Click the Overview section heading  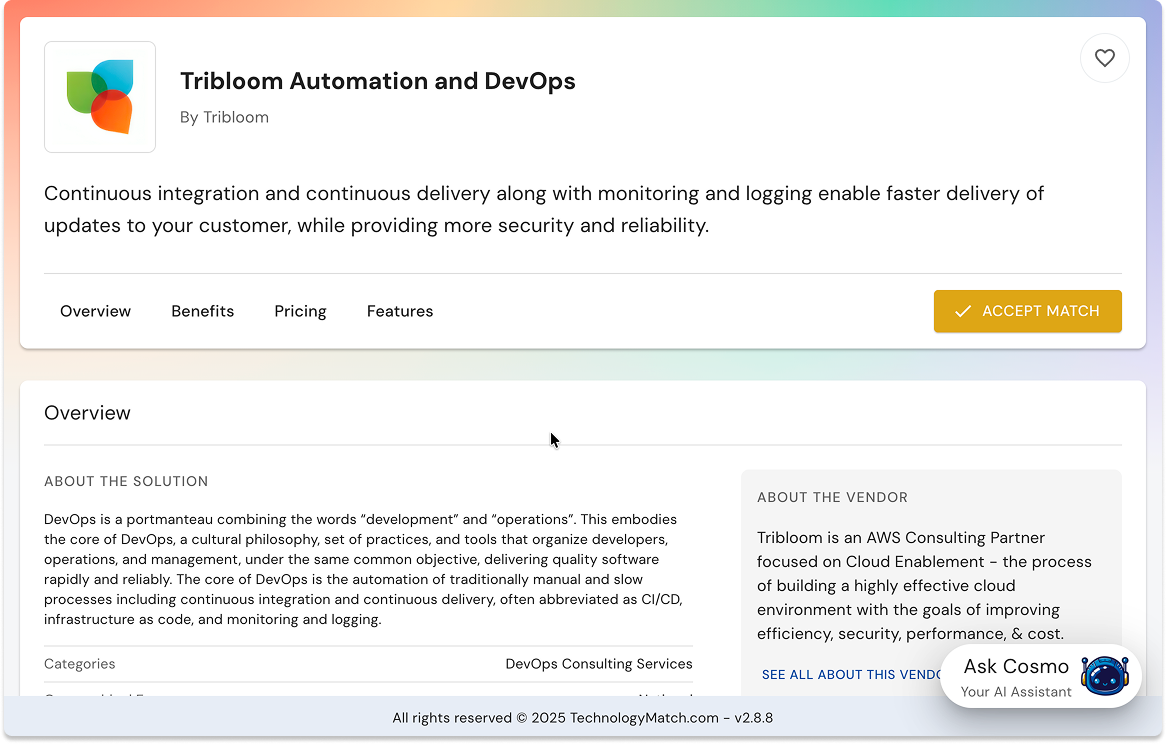pyautogui.click(x=87, y=413)
